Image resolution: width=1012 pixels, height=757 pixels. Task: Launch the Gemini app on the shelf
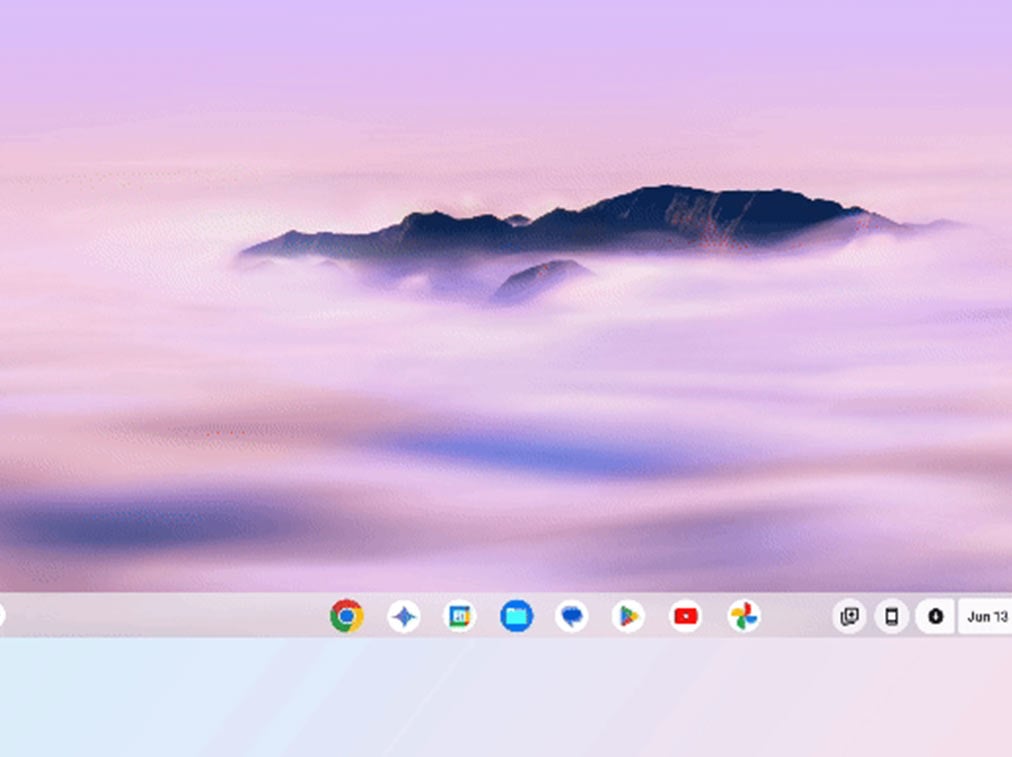tap(404, 616)
